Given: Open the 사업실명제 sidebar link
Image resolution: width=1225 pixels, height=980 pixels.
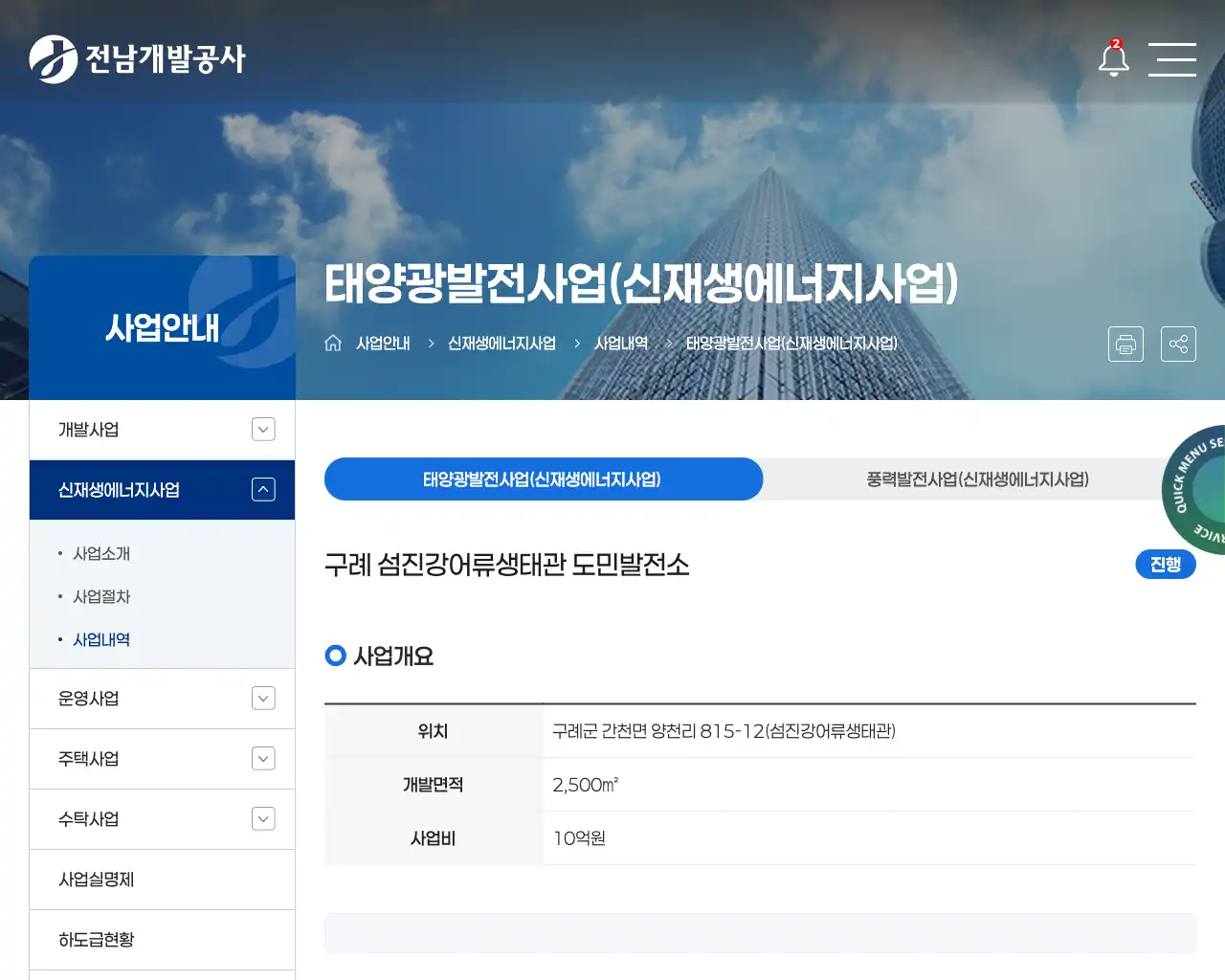Looking at the screenshot, I should click(x=162, y=880).
